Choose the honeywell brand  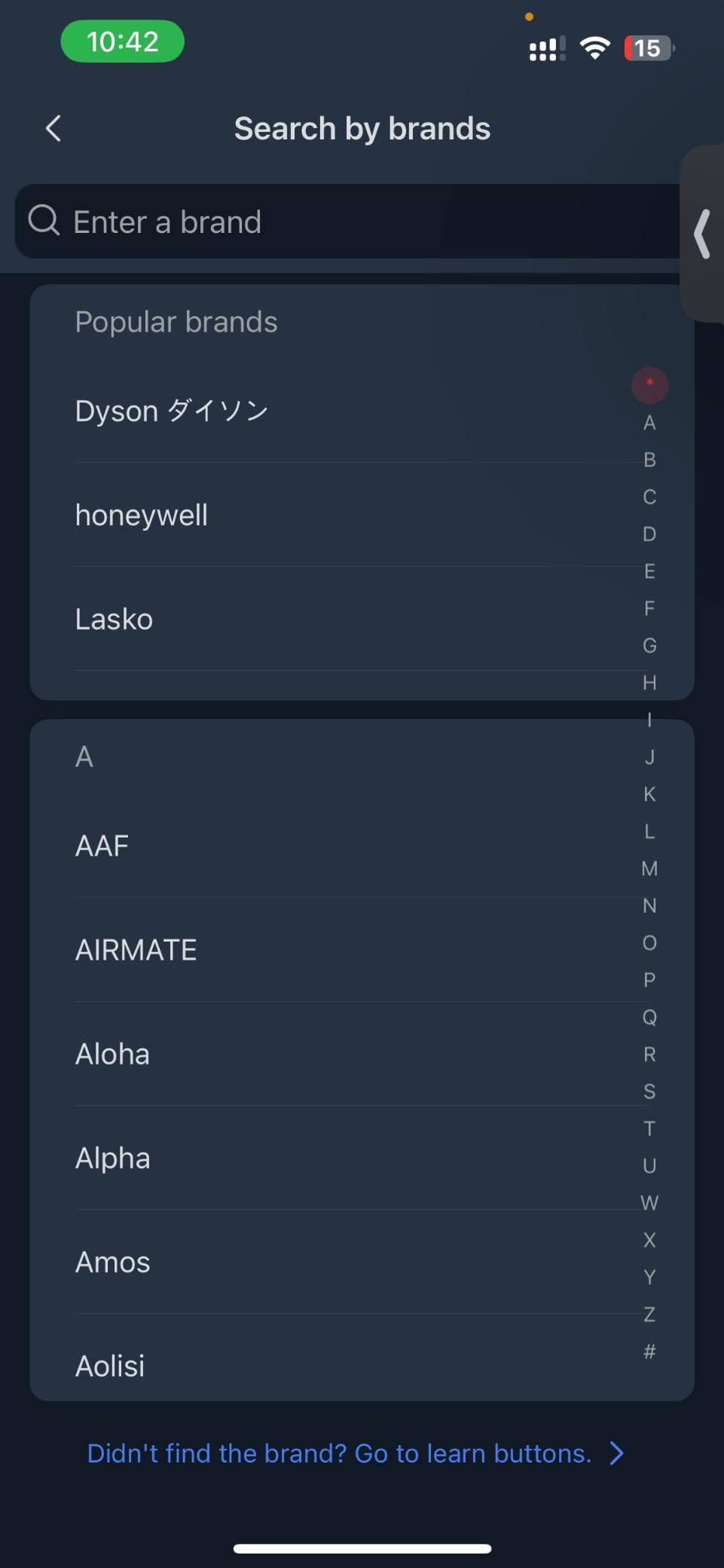pyautogui.click(x=142, y=515)
